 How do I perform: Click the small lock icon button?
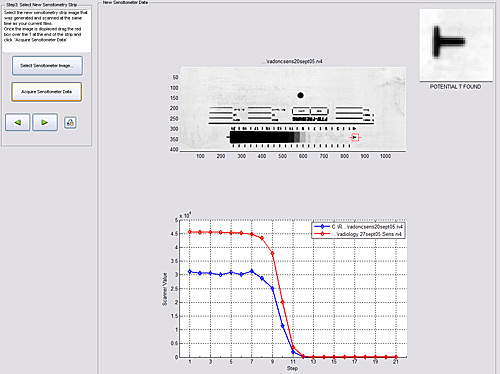tap(70, 123)
